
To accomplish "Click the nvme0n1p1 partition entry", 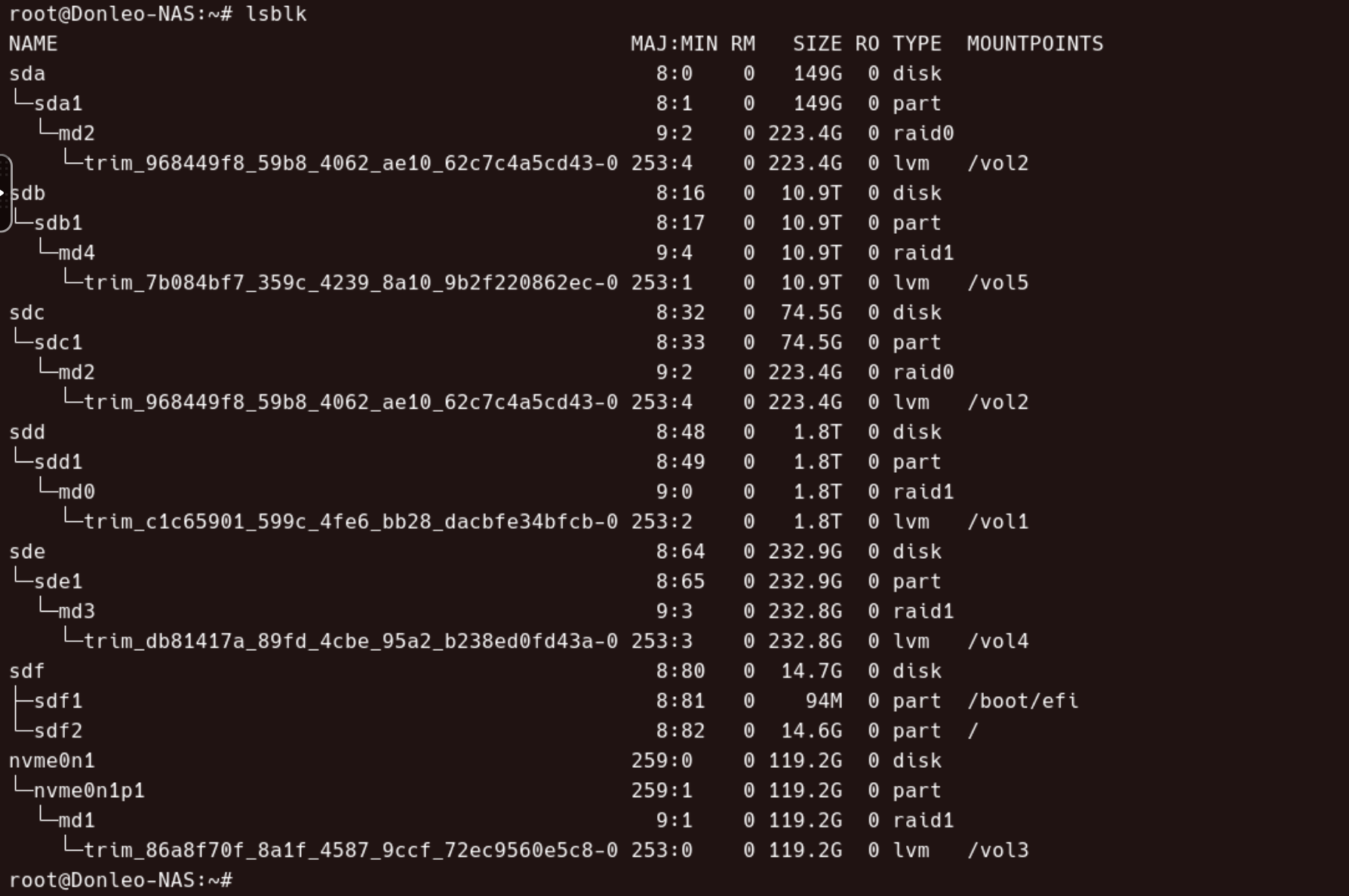I will coord(89,790).
